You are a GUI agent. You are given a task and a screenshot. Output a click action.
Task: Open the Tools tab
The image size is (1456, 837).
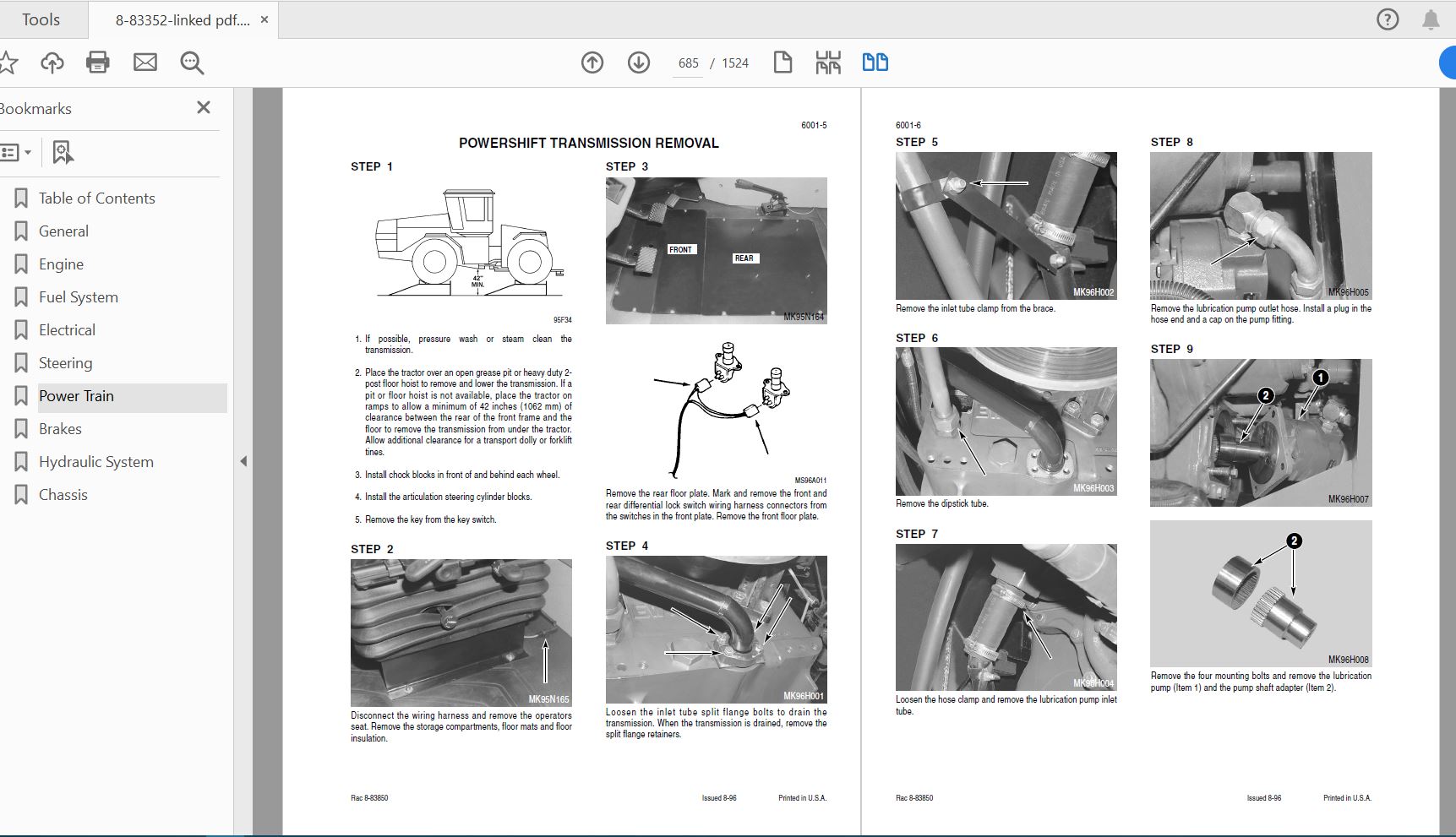[41, 19]
